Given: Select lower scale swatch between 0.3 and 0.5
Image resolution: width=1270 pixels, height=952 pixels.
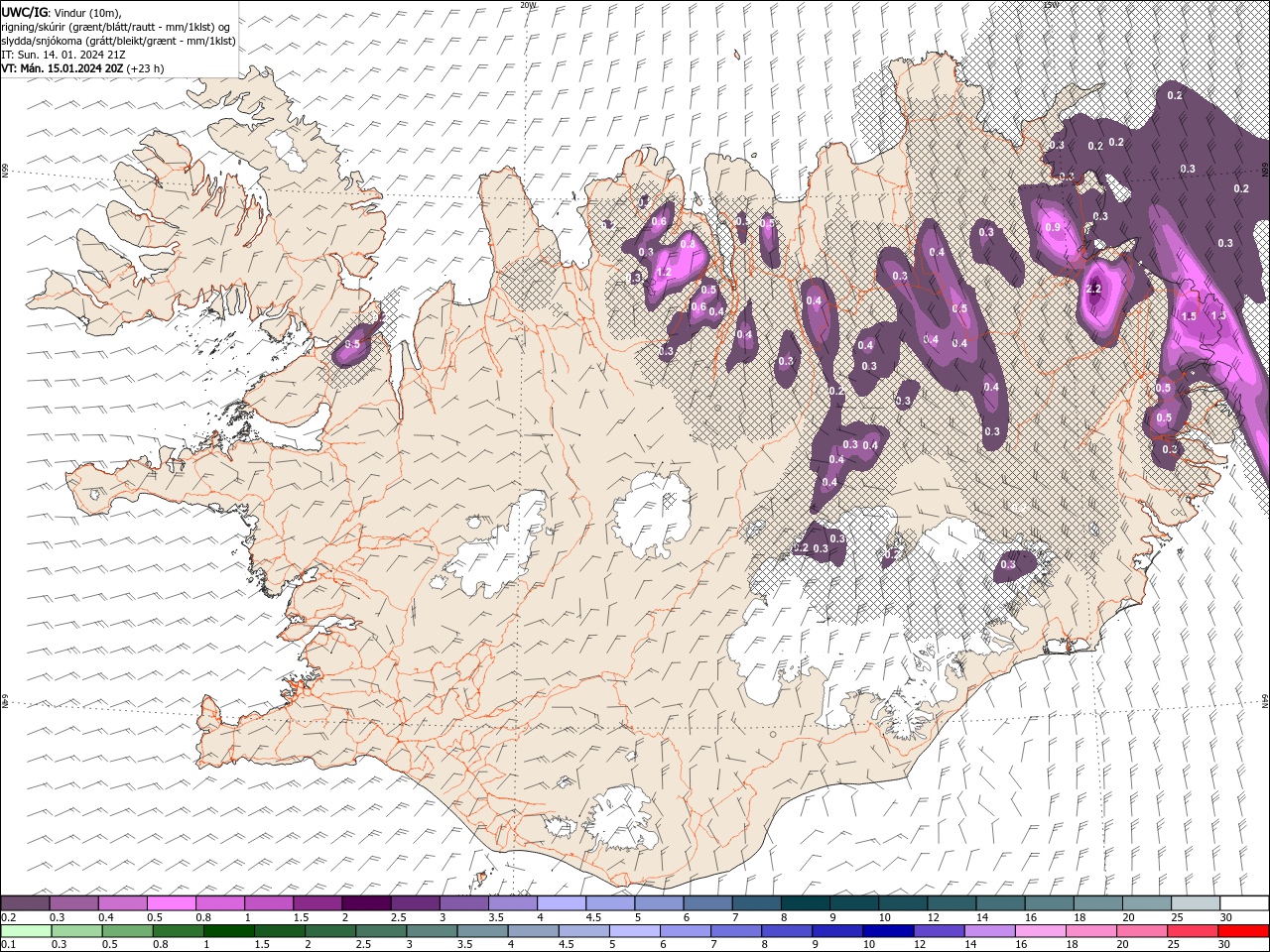Looking at the screenshot, I should (x=76, y=931).
